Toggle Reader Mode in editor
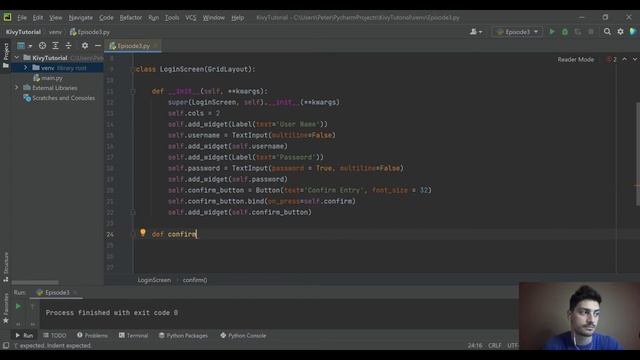This screenshot has width=640, height=360. click(576, 60)
